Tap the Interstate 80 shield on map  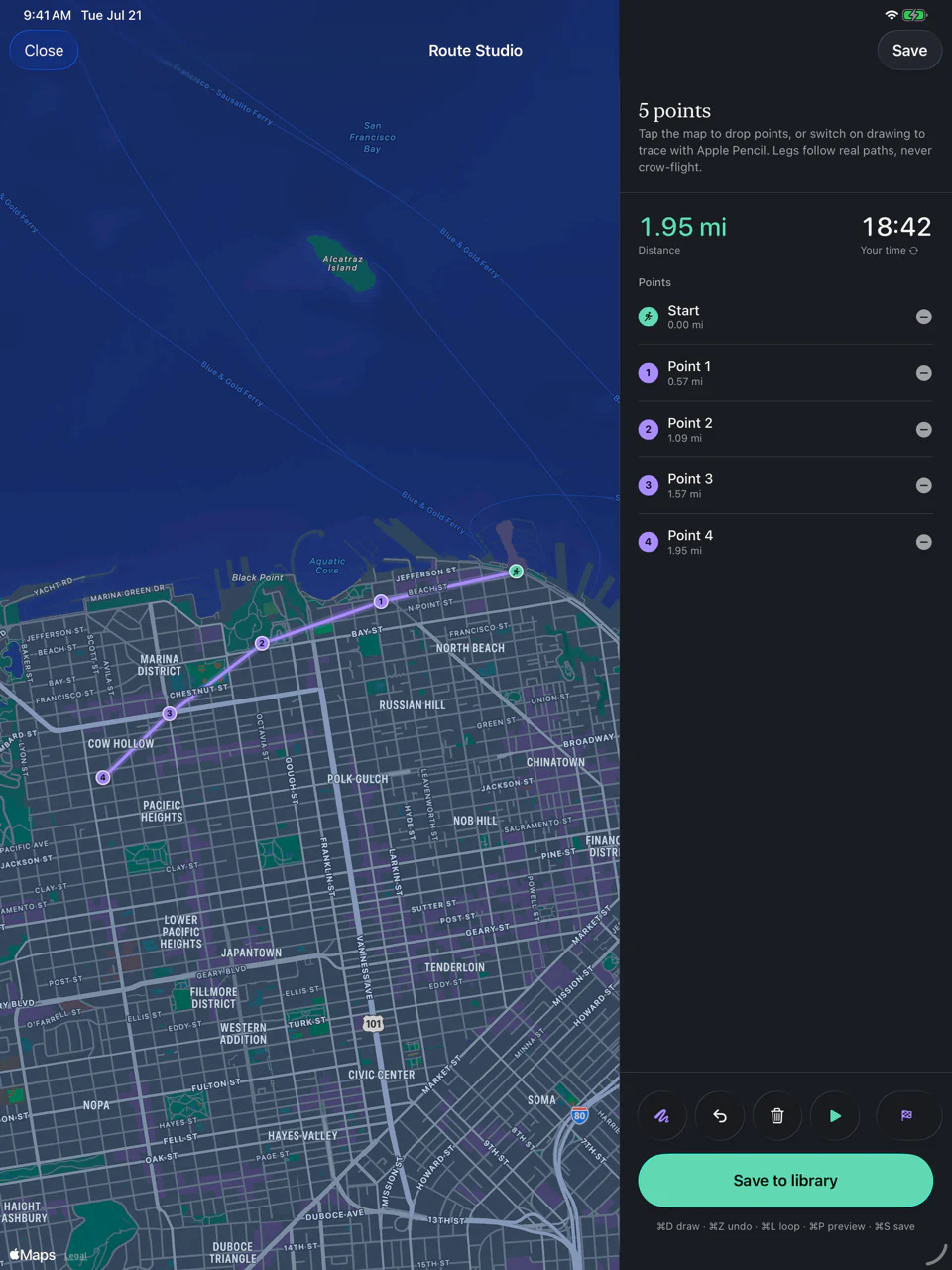[580, 1115]
